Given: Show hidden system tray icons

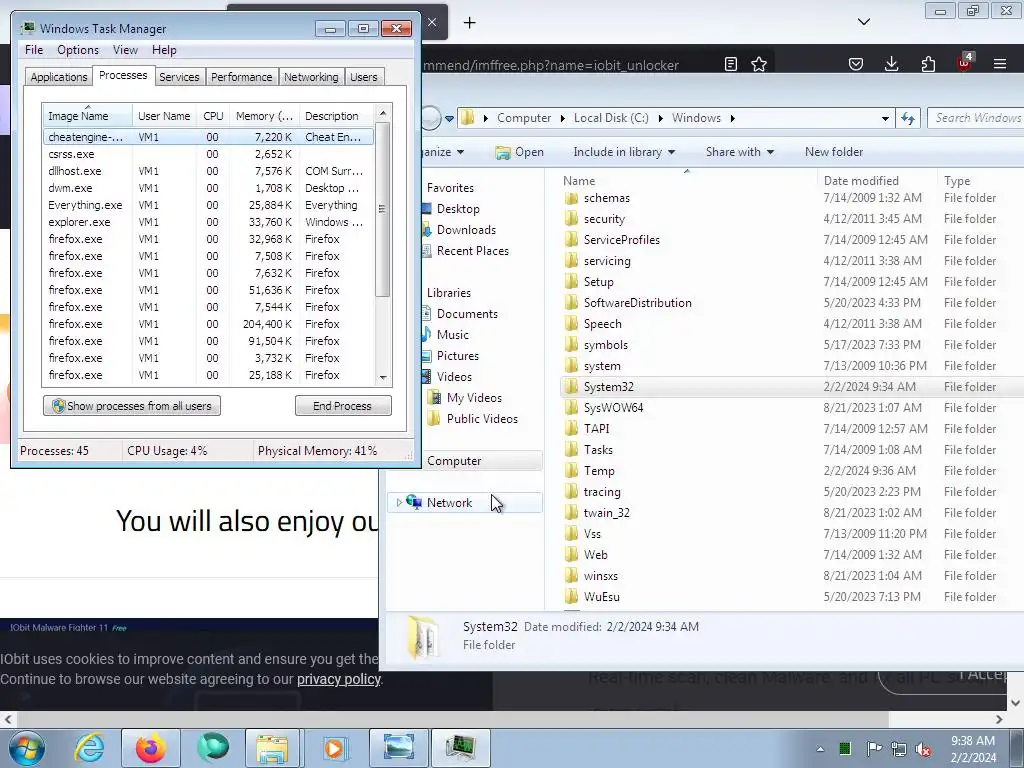Looking at the screenshot, I should (820, 749).
